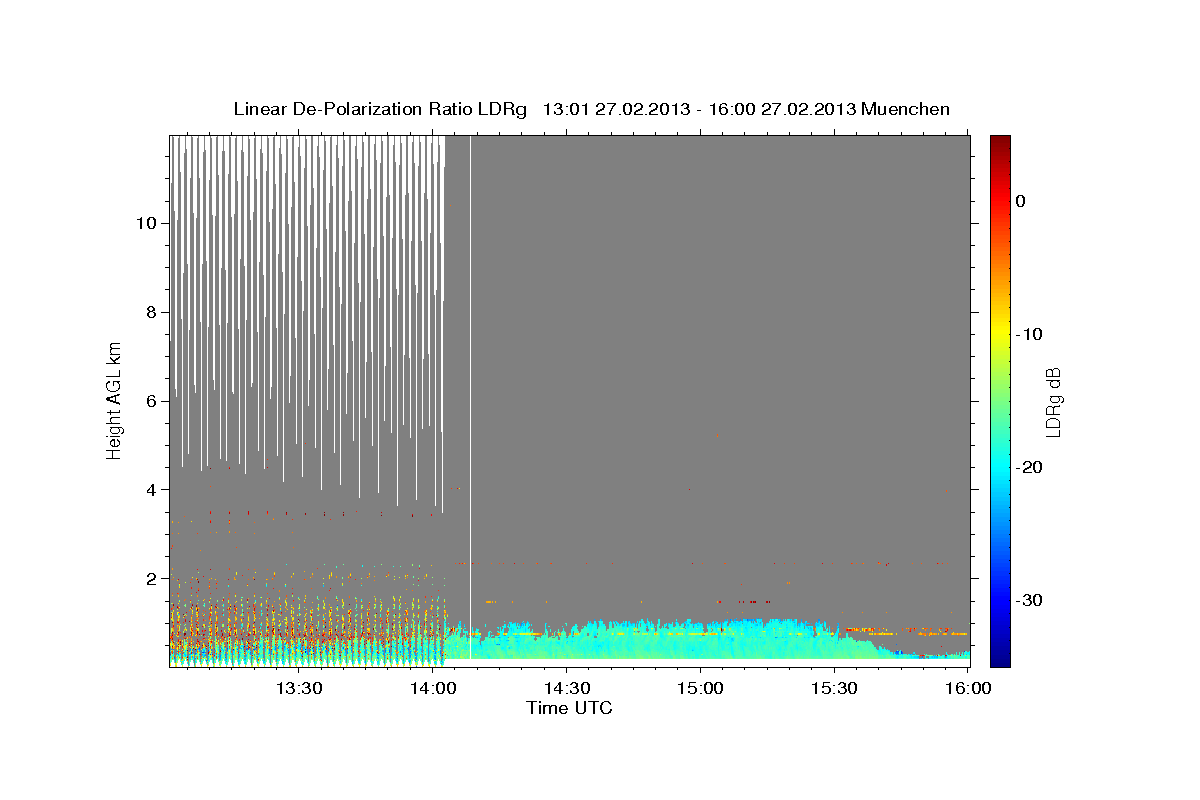Click the white vertical data gap line after 14:00

[x=470, y=396]
